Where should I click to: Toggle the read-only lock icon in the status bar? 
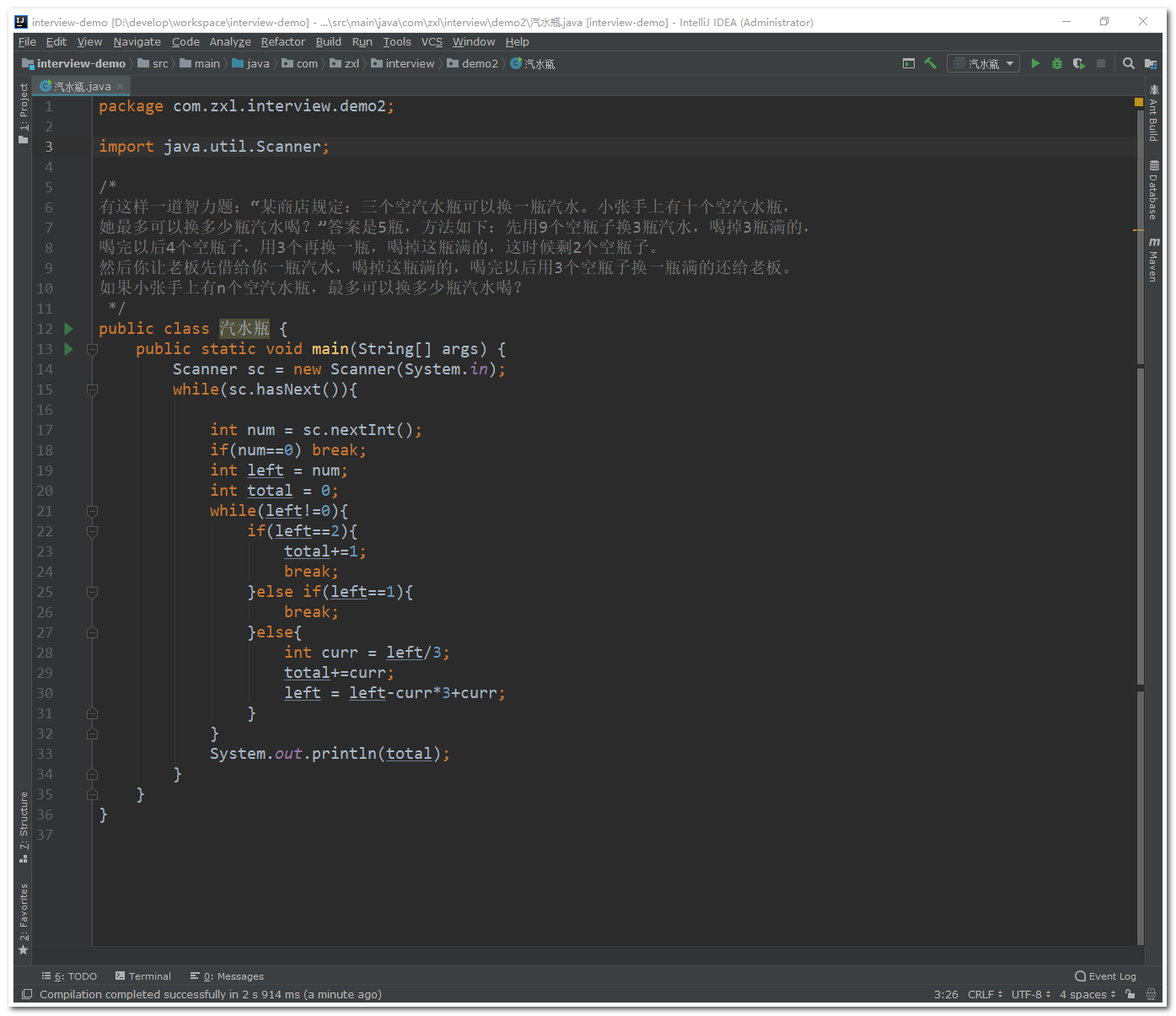pyautogui.click(x=1130, y=995)
